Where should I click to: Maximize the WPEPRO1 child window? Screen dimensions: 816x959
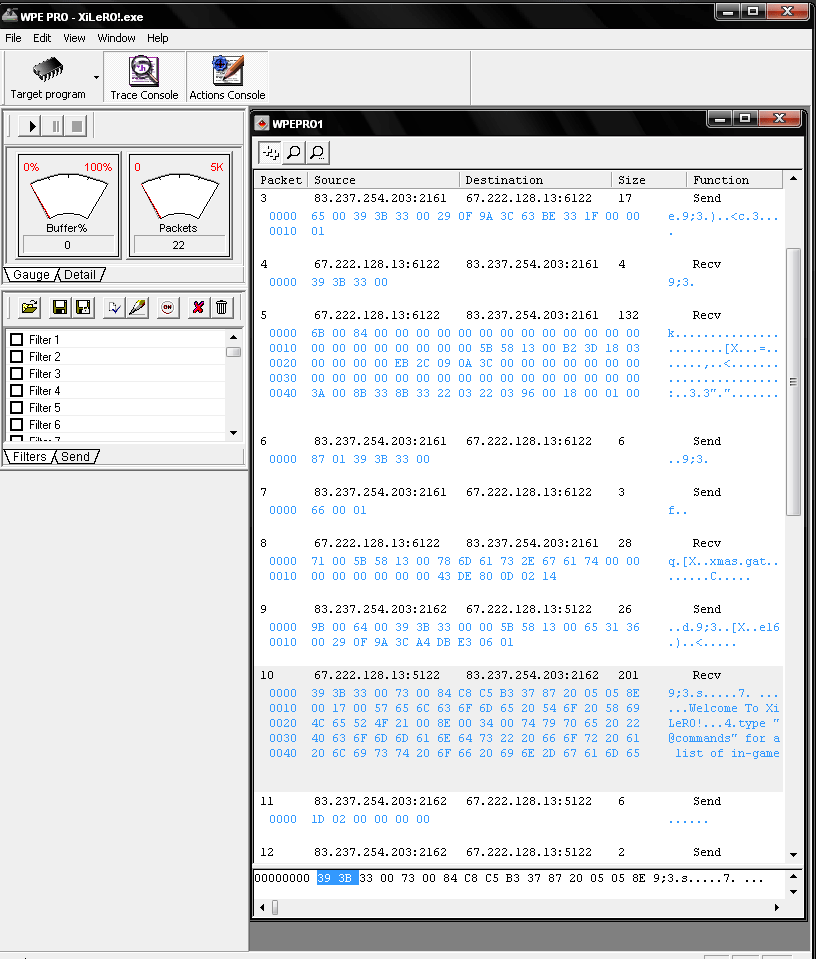(x=744, y=118)
